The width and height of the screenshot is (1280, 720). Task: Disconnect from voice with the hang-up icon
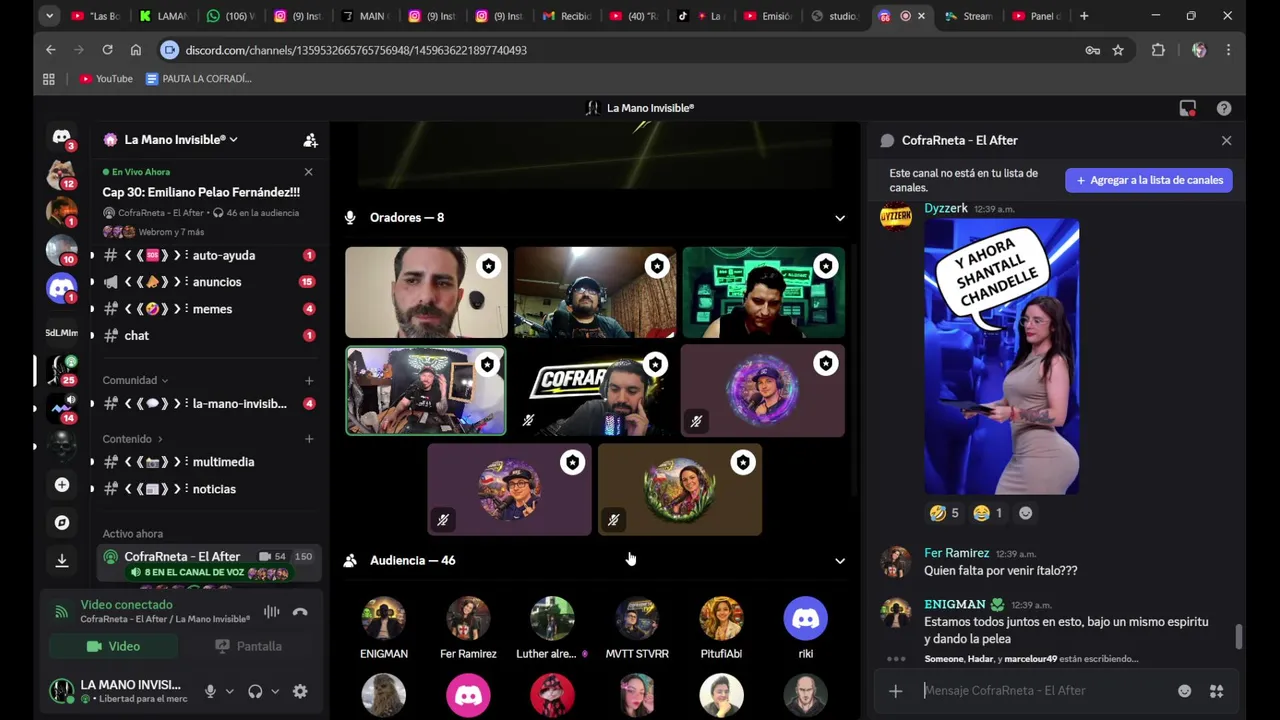(300, 612)
